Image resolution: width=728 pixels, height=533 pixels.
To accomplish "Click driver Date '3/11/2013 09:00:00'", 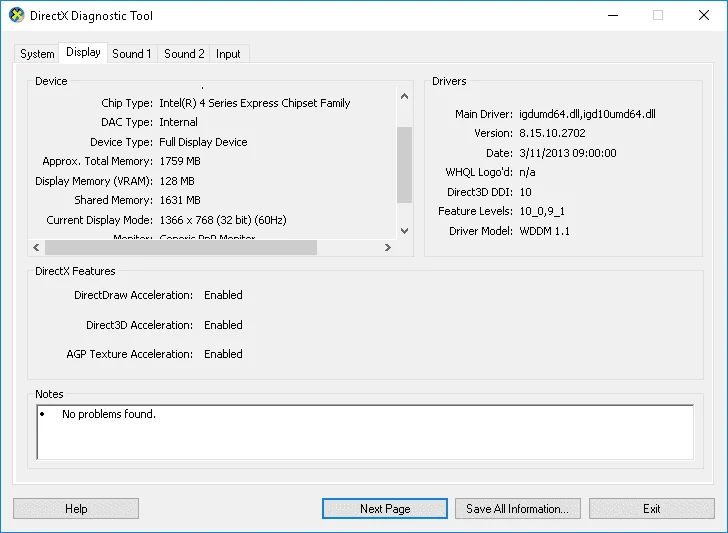I will (x=567, y=153).
